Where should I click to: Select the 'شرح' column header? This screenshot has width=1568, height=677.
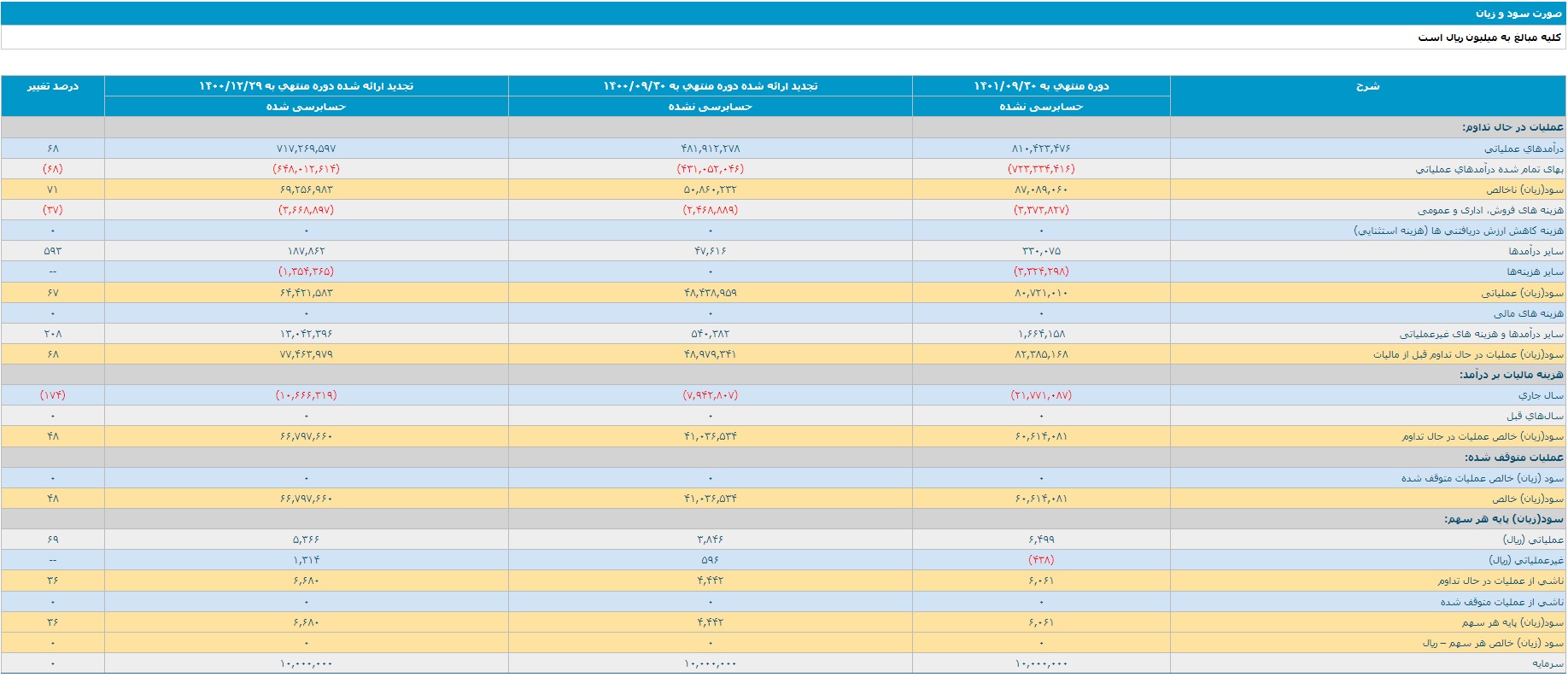click(1367, 86)
